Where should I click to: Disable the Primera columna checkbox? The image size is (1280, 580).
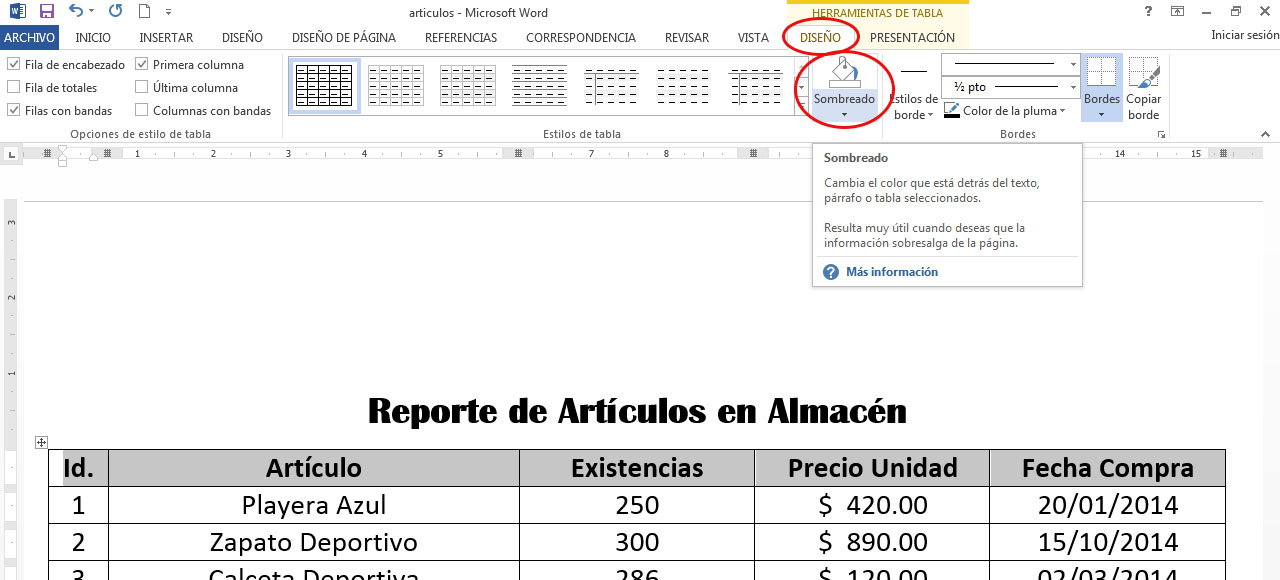pos(140,64)
